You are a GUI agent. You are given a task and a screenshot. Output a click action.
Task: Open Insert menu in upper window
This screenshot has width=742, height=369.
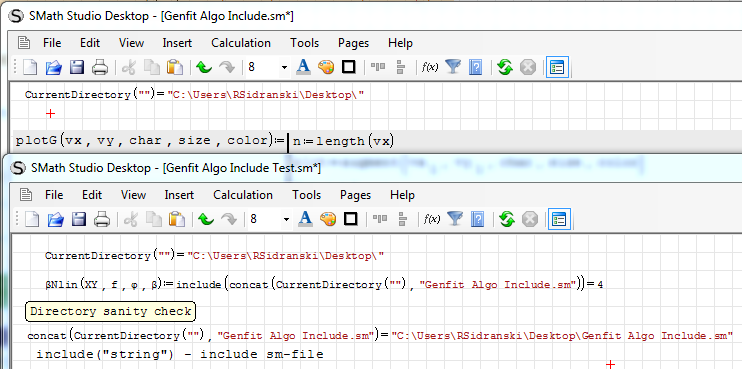click(x=177, y=43)
